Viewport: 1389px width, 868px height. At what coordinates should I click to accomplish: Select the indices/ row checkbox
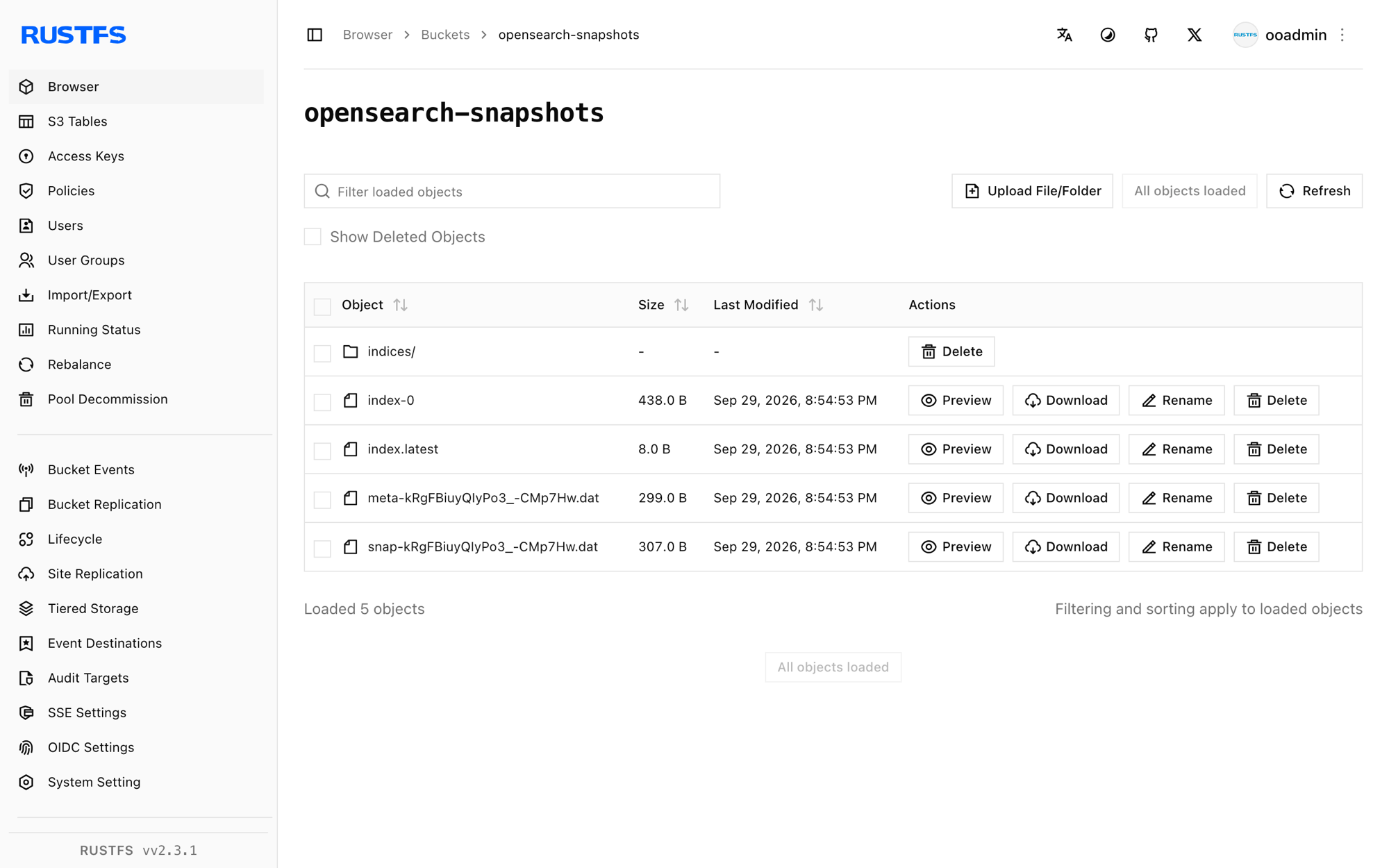[x=322, y=353]
